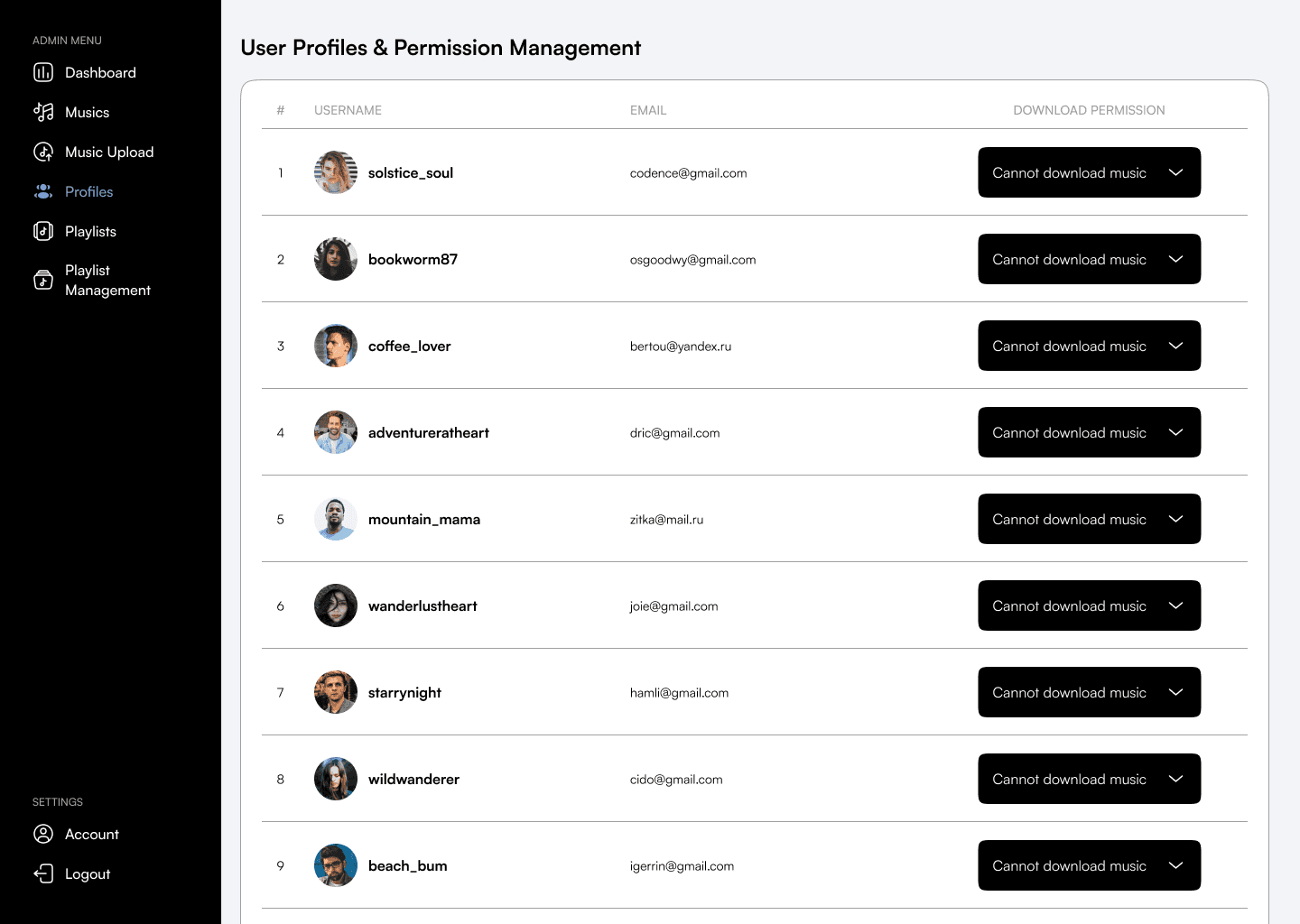Click the Logout link
This screenshot has width=1300, height=924.
[x=88, y=874]
